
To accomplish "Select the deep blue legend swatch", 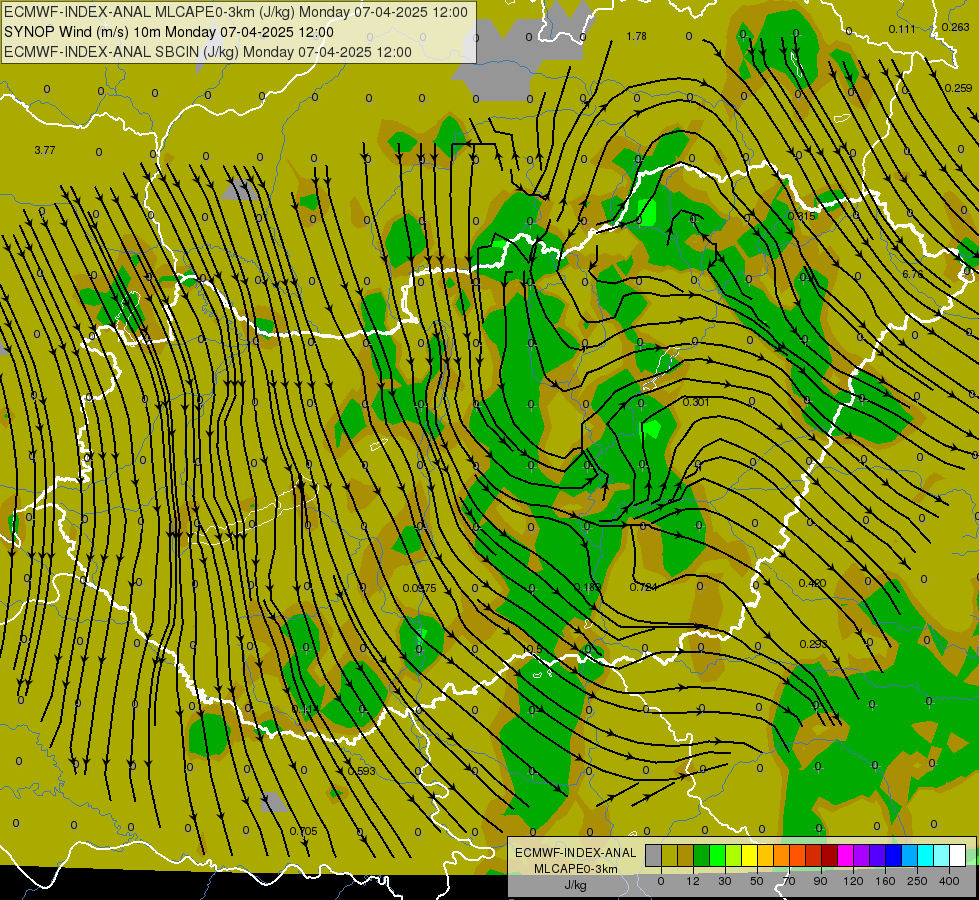I will click(x=894, y=855).
